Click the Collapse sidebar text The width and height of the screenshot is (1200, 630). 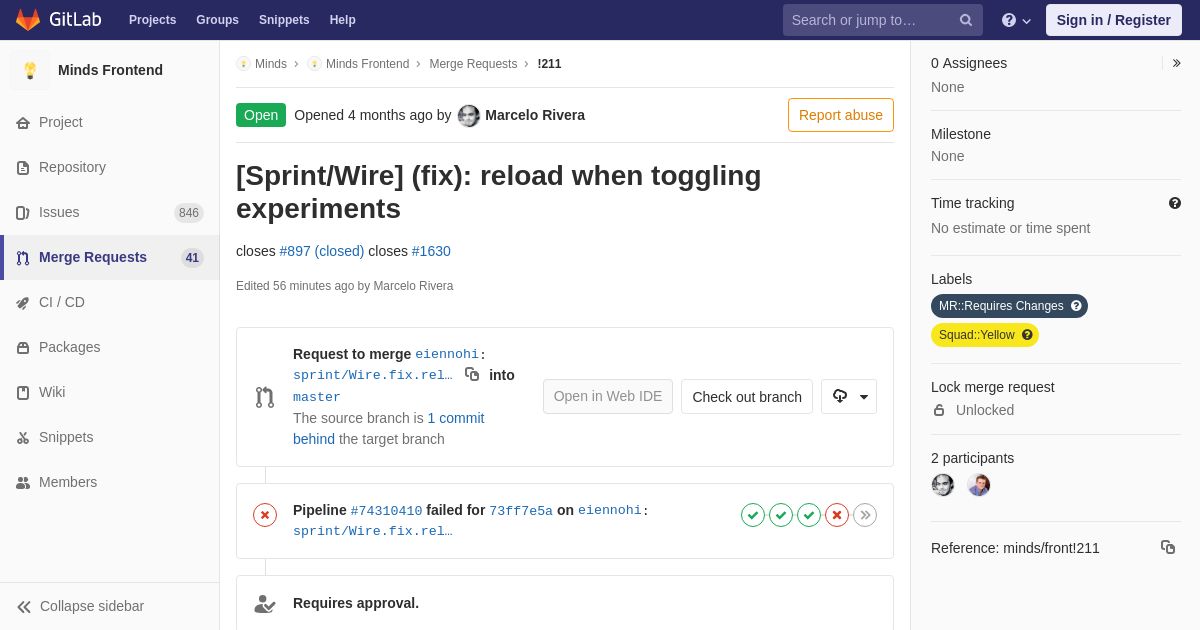pos(92,606)
